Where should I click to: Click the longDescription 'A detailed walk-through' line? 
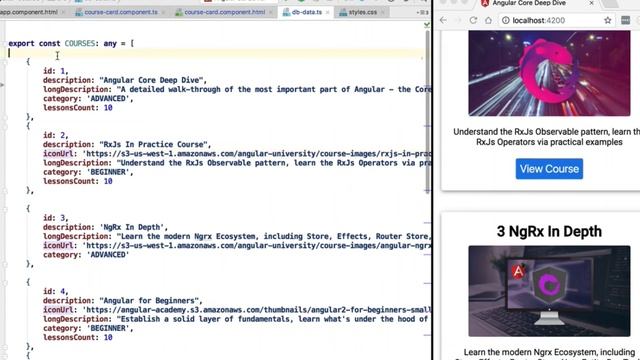237,89
